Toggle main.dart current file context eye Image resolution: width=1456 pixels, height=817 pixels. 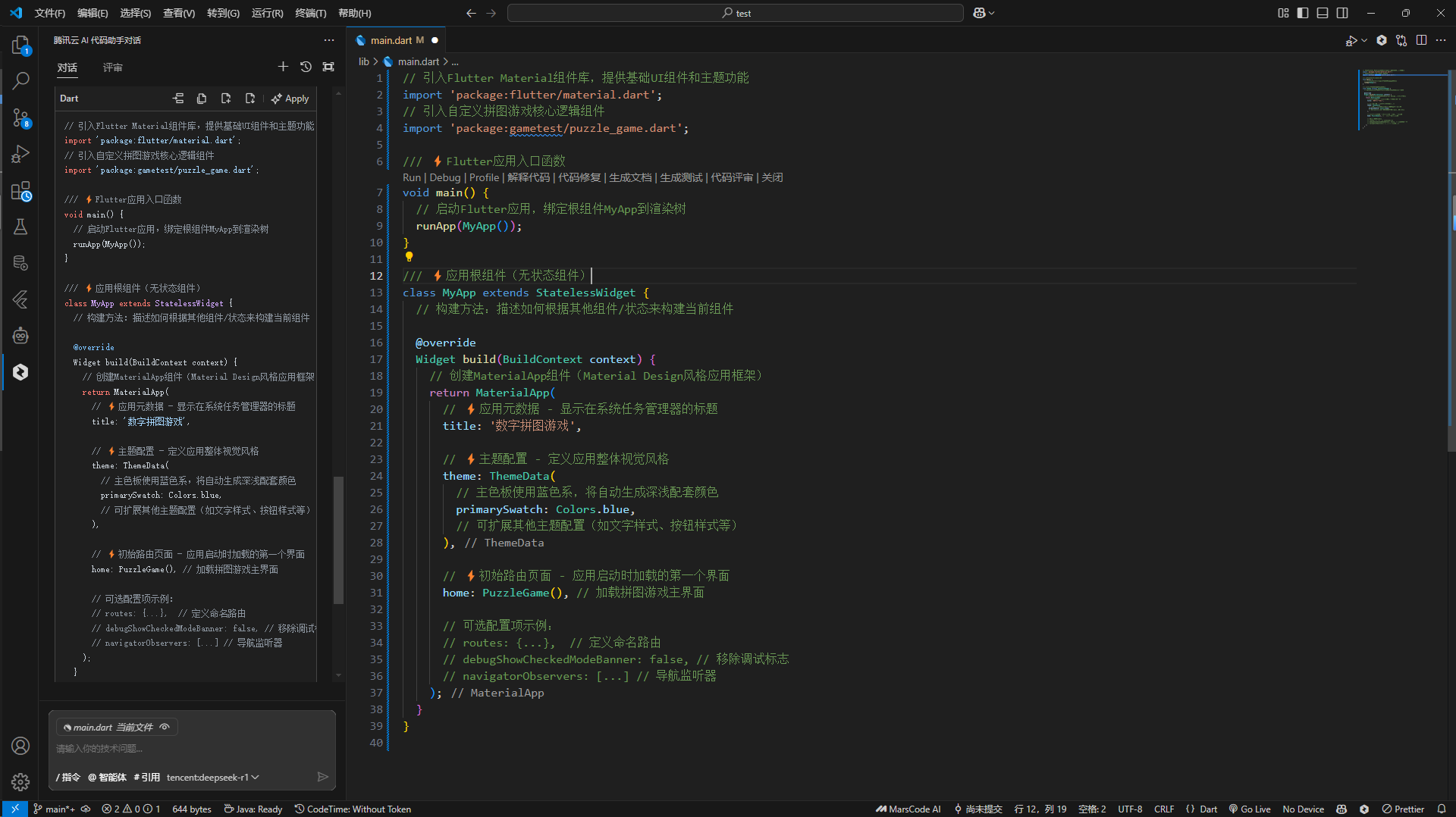pyautogui.click(x=165, y=727)
